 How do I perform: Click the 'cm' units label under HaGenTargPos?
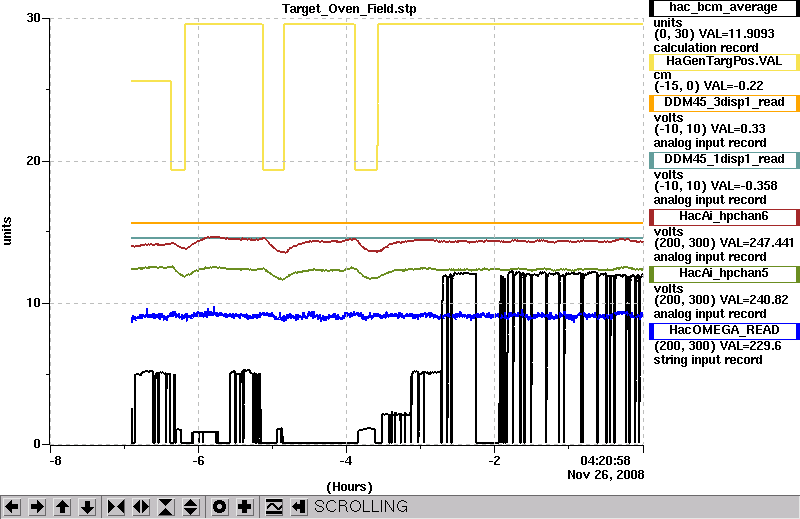[662, 75]
